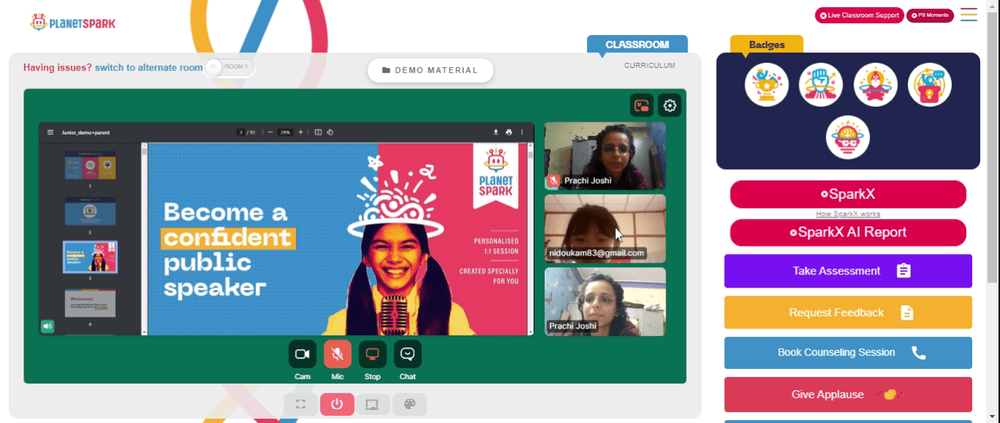Viewport: 1000px width, 423px height.
Task: Click the PDF page number field
Action: (241, 133)
